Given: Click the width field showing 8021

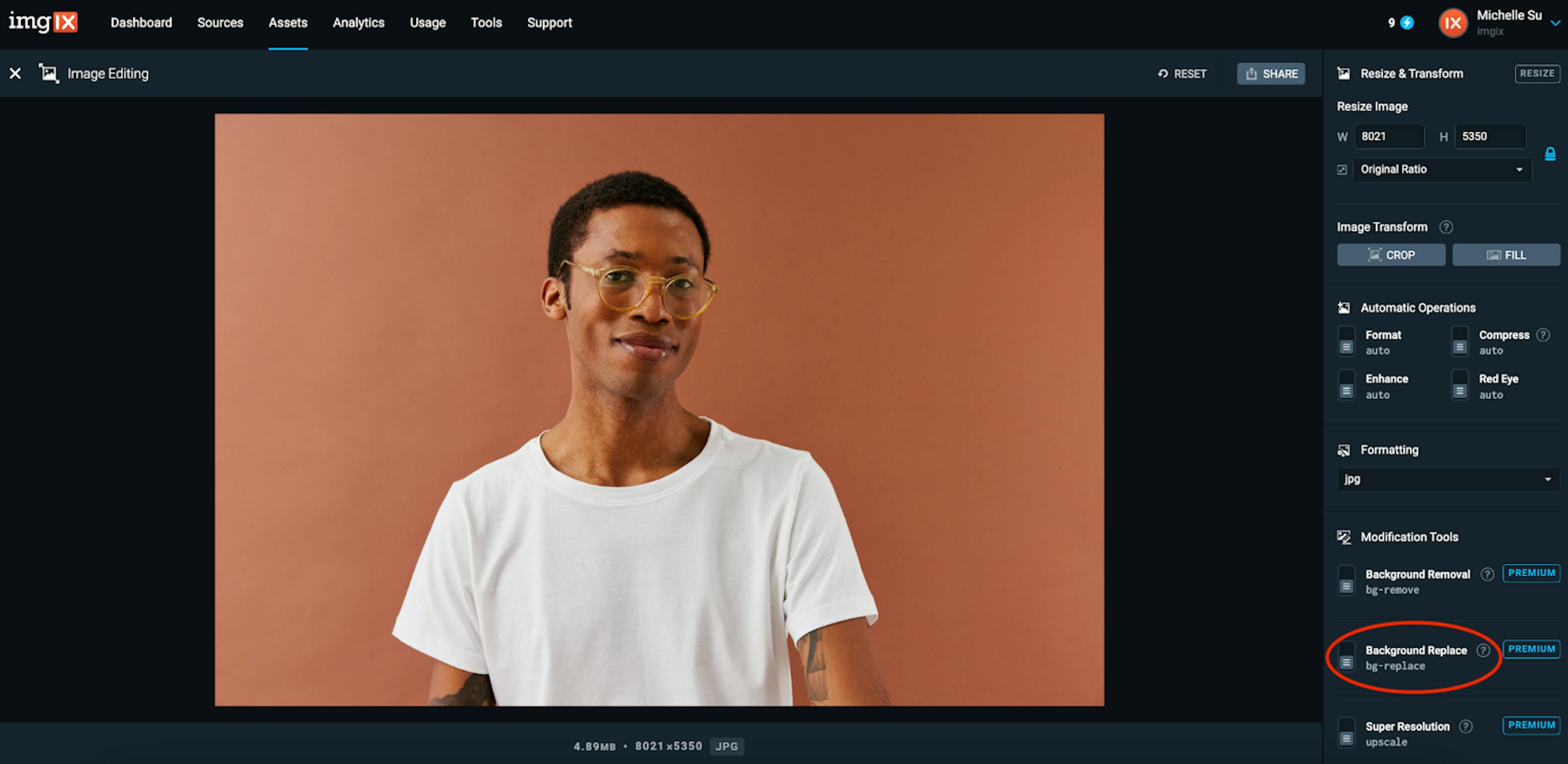Looking at the screenshot, I should tap(1389, 136).
